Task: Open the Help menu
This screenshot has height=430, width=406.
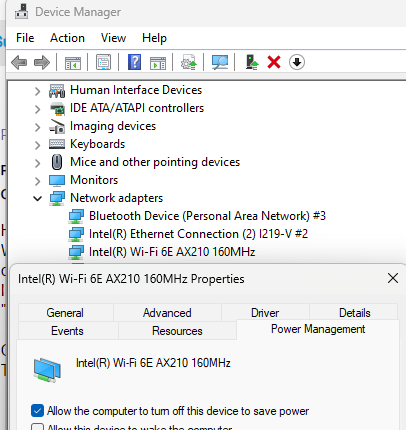Action: (154, 38)
